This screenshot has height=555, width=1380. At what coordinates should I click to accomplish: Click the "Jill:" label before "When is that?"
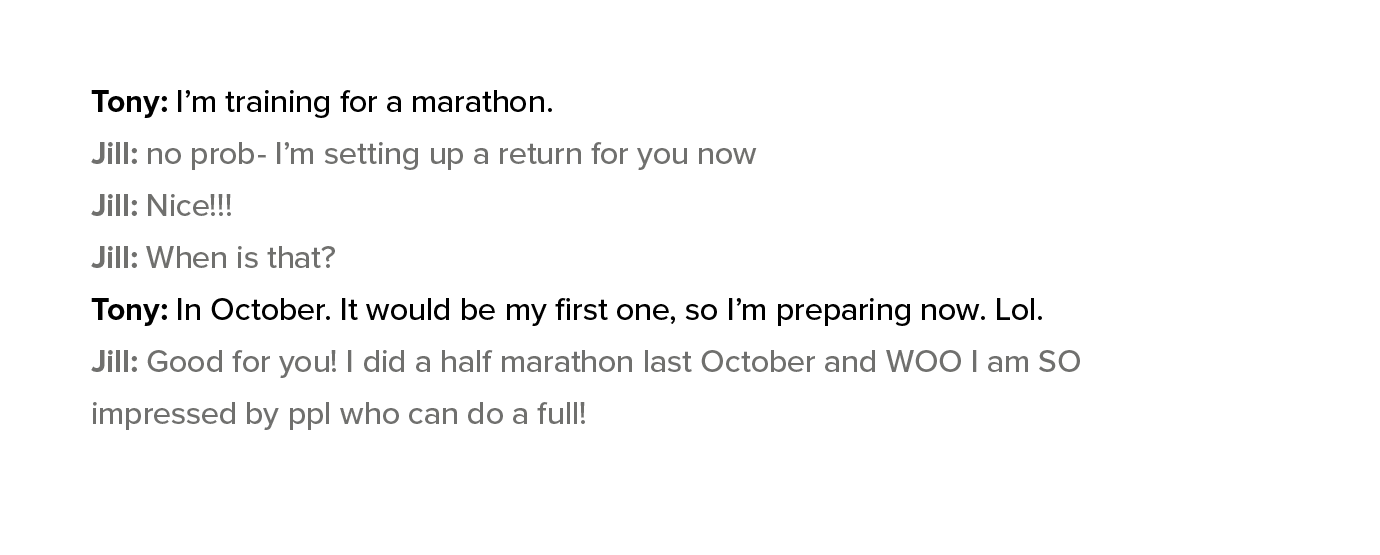115,259
